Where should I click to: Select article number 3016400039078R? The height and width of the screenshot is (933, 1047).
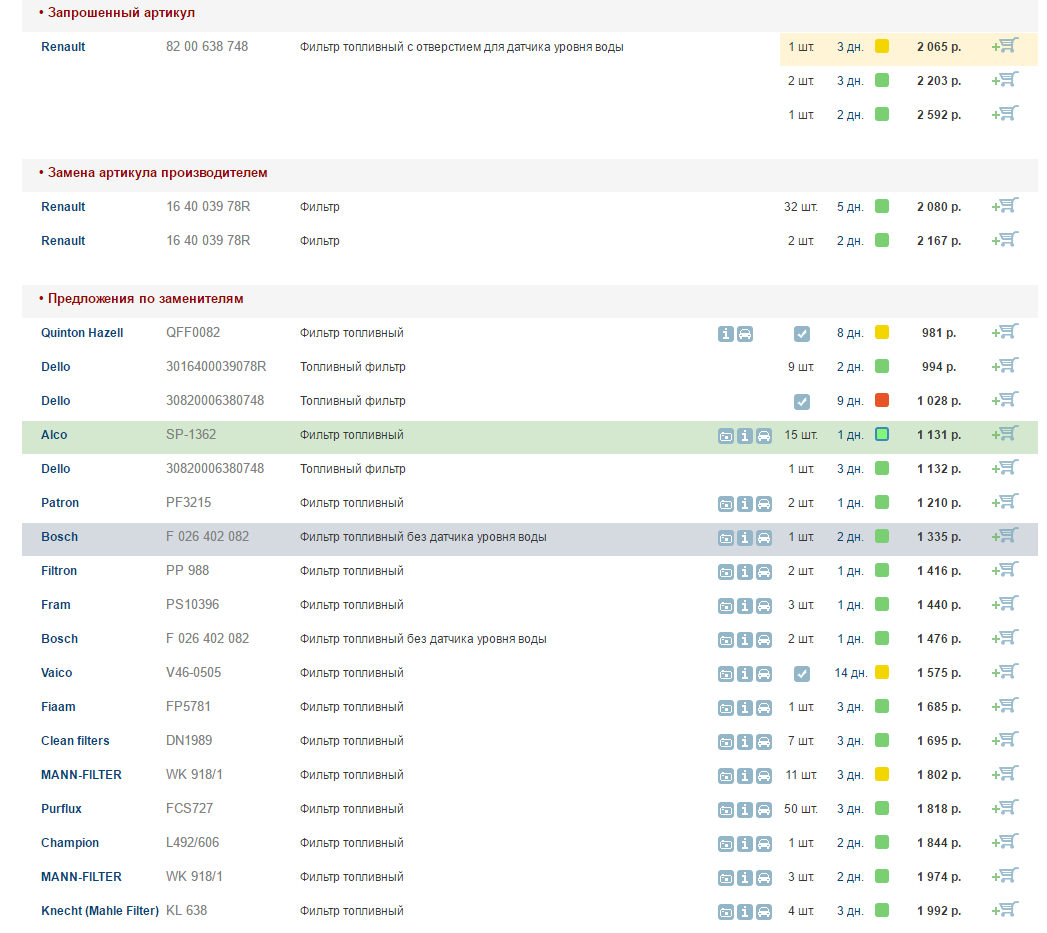tap(216, 367)
